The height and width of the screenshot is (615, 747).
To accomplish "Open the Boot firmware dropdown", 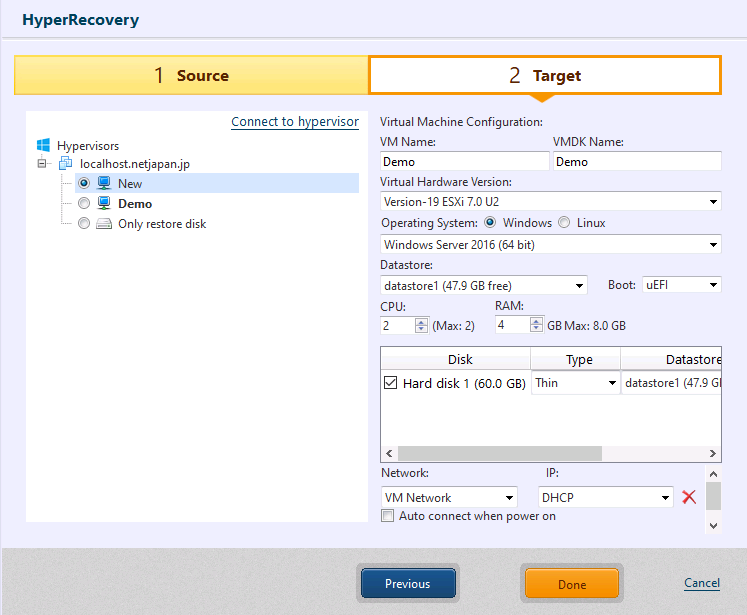I will (681, 285).
